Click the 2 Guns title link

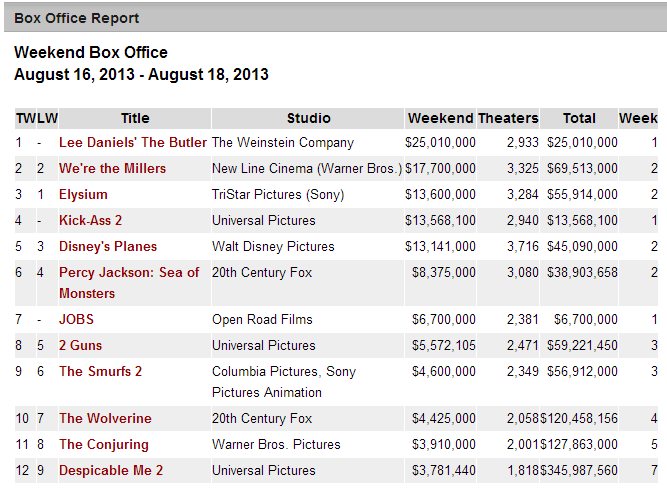(81, 346)
